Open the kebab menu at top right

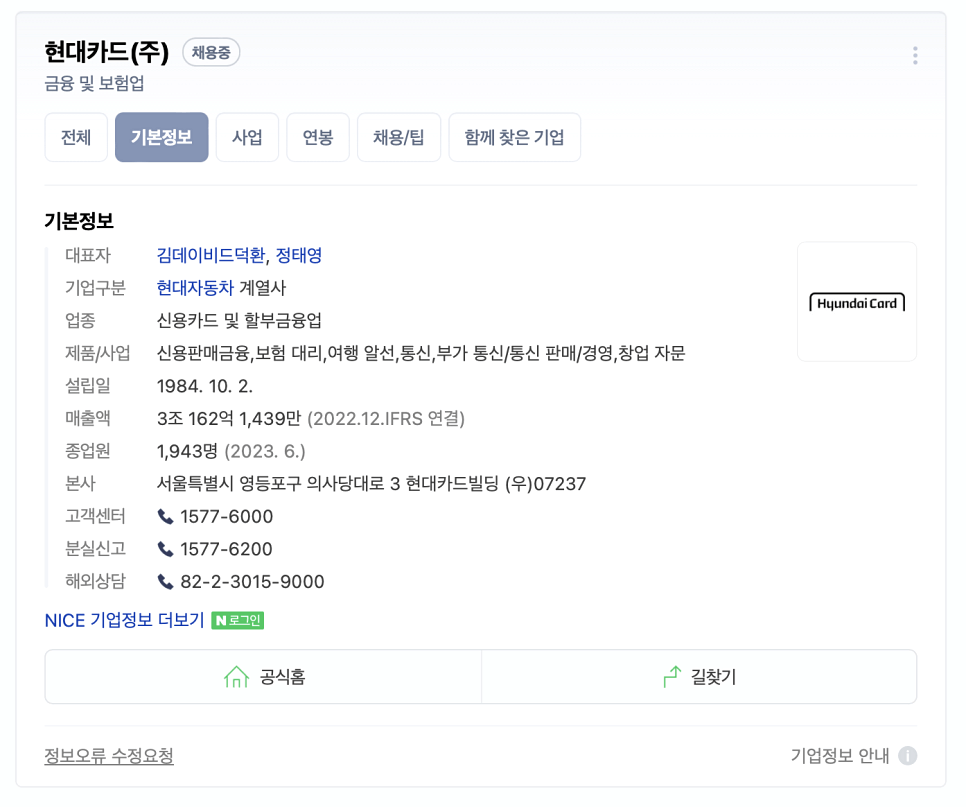point(914,55)
